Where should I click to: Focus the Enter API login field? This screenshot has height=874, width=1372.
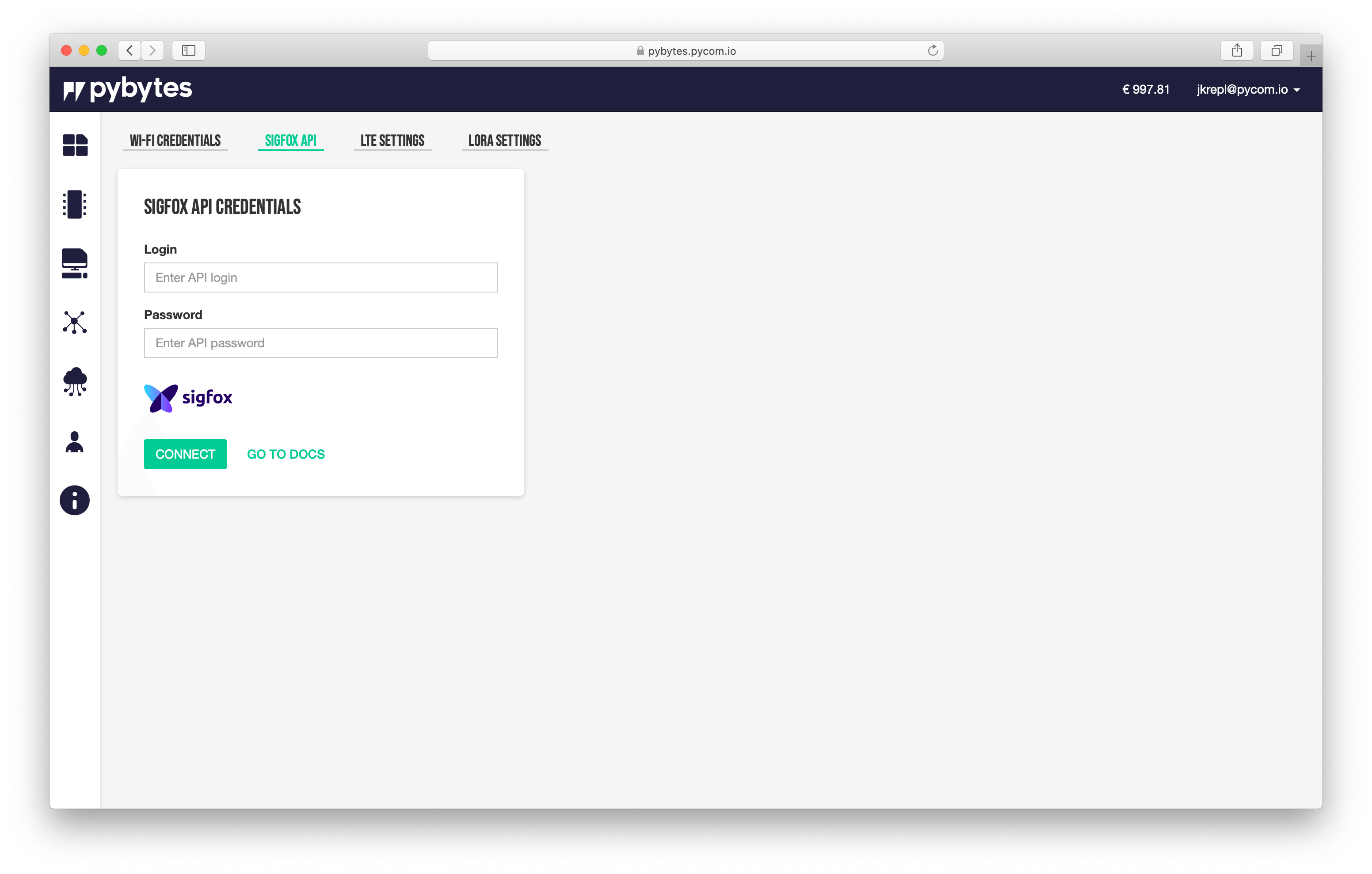click(320, 277)
